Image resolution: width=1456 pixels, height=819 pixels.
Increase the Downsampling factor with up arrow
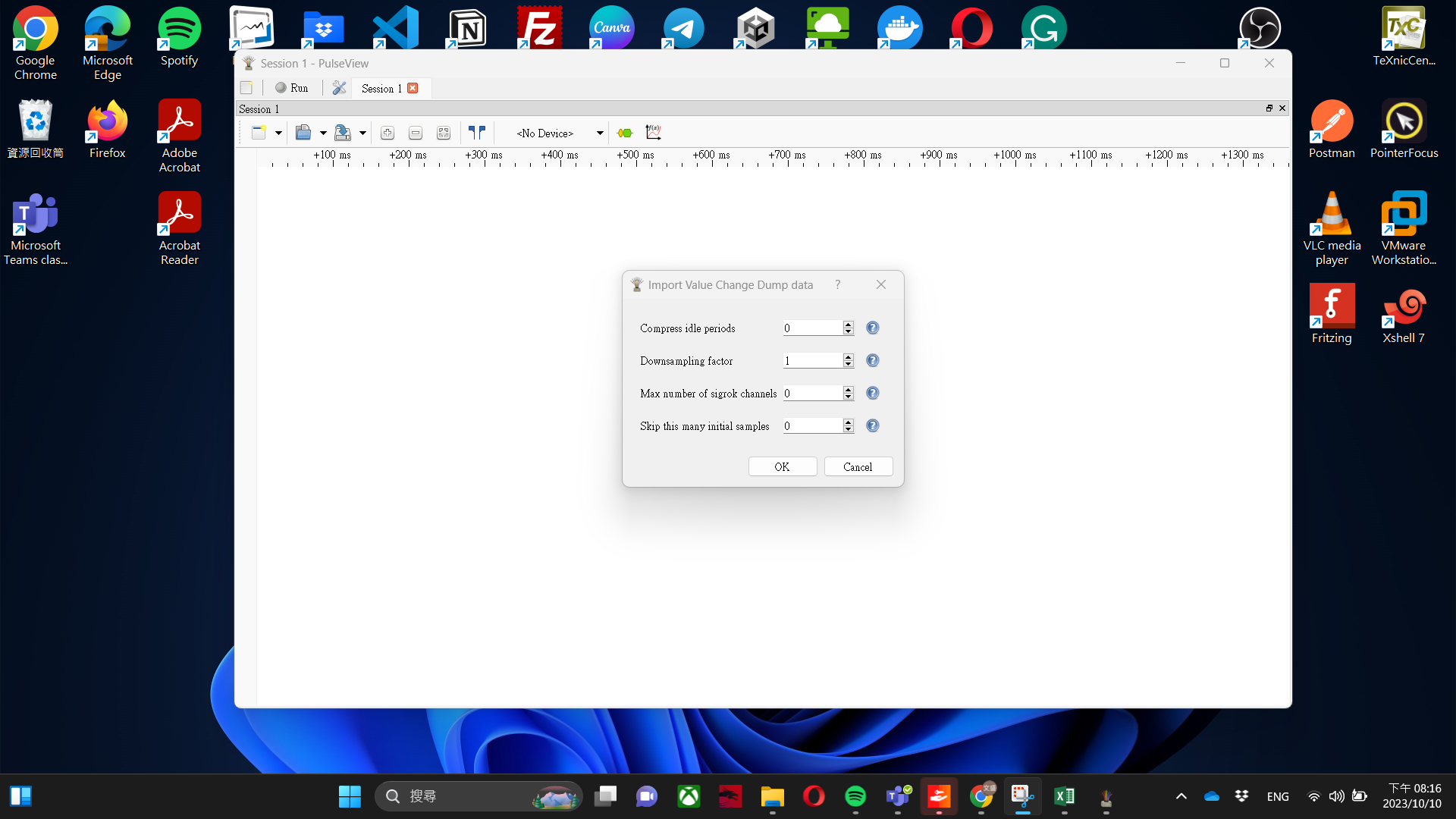pos(849,357)
